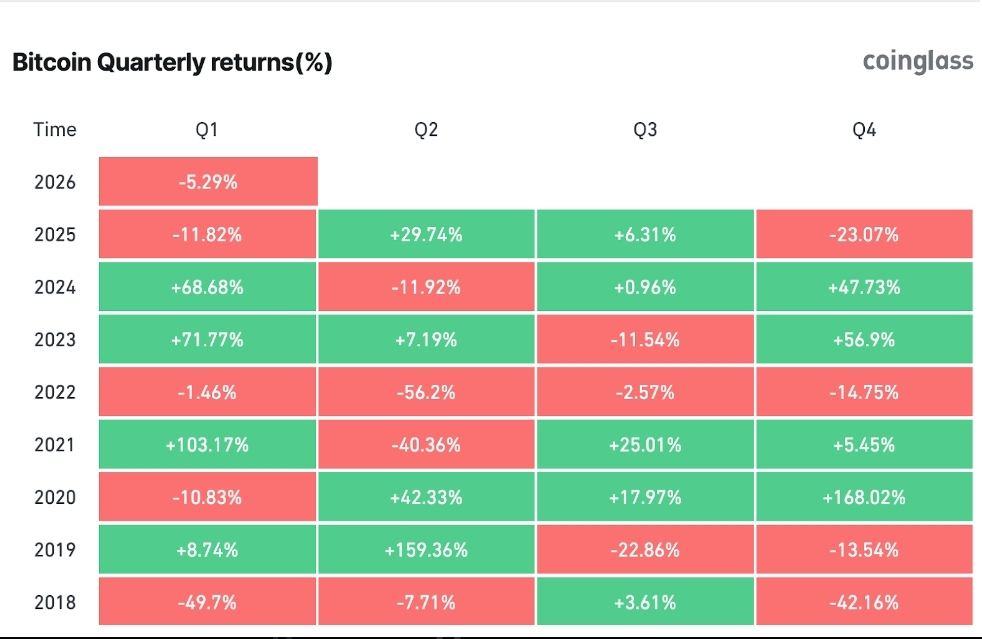Click the +168.02% cell in 2020
The height and width of the screenshot is (639, 982).
point(864,497)
